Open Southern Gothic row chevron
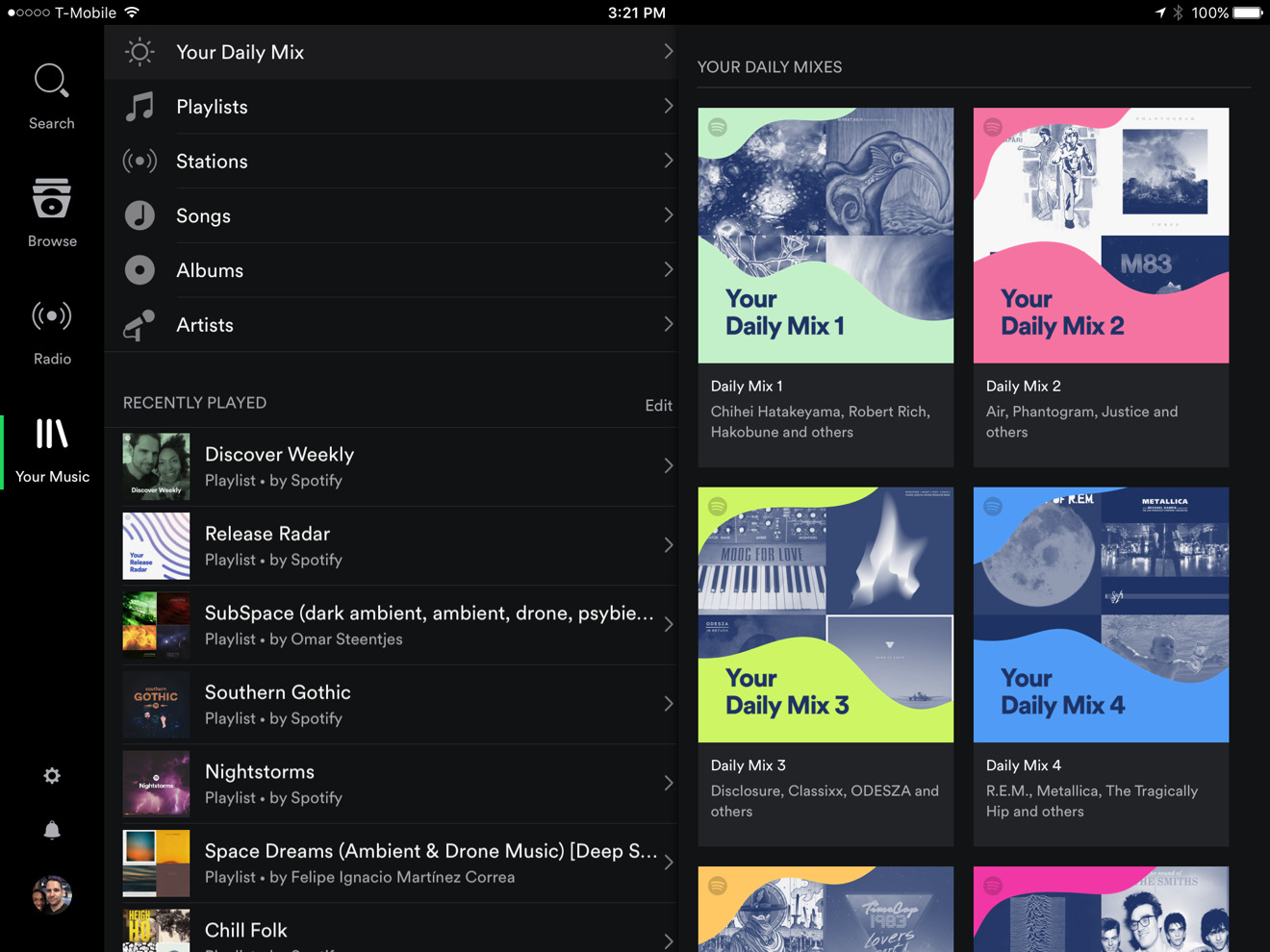Image resolution: width=1270 pixels, height=952 pixels. coord(668,704)
